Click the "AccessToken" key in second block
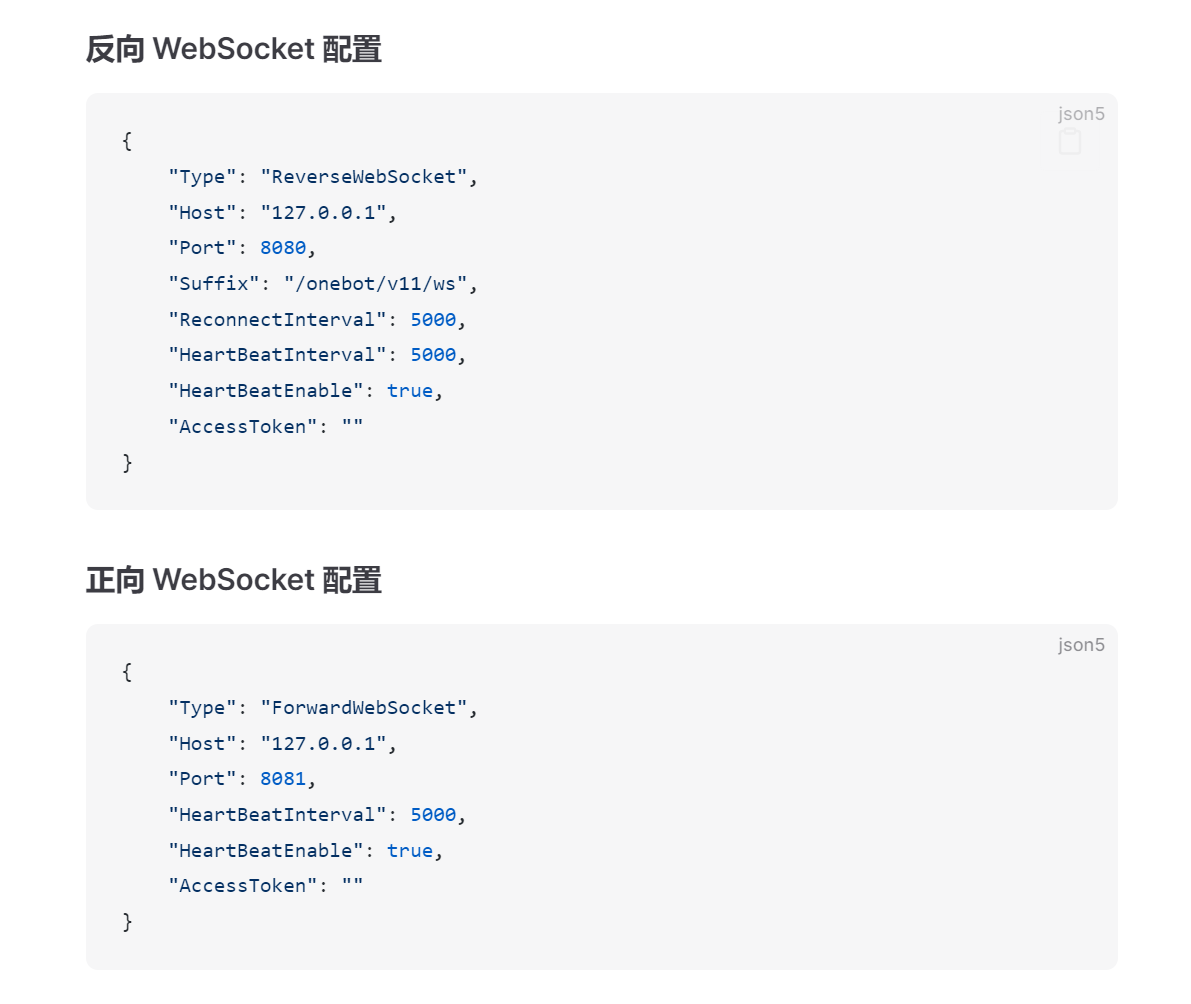 (242, 886)
